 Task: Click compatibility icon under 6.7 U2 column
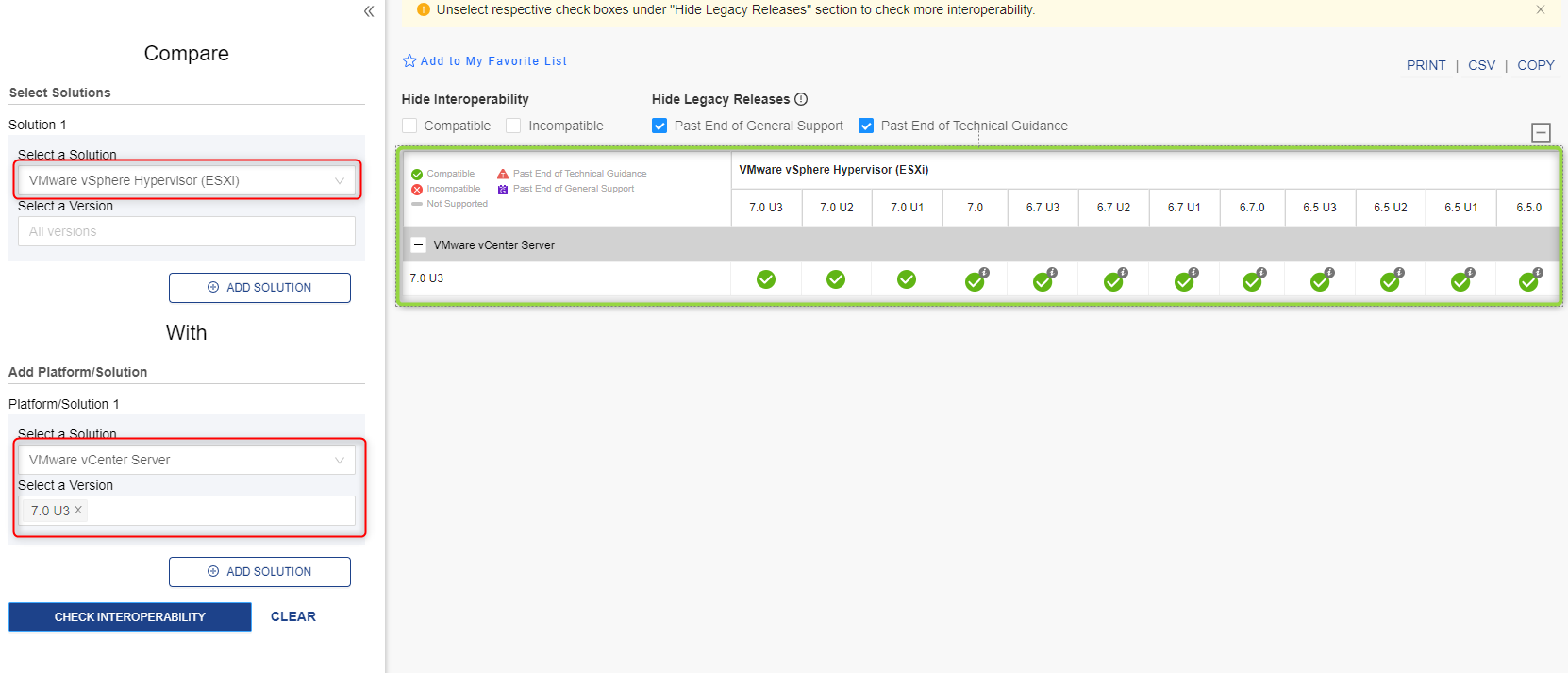(x=1114, y=280)
